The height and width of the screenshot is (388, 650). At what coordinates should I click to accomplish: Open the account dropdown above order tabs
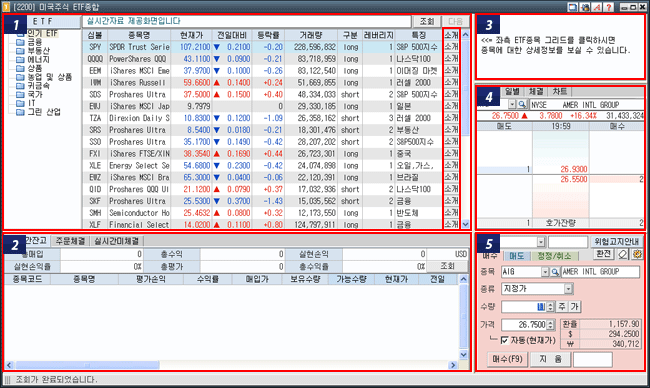pyautogui.click(x=541, y=242)
